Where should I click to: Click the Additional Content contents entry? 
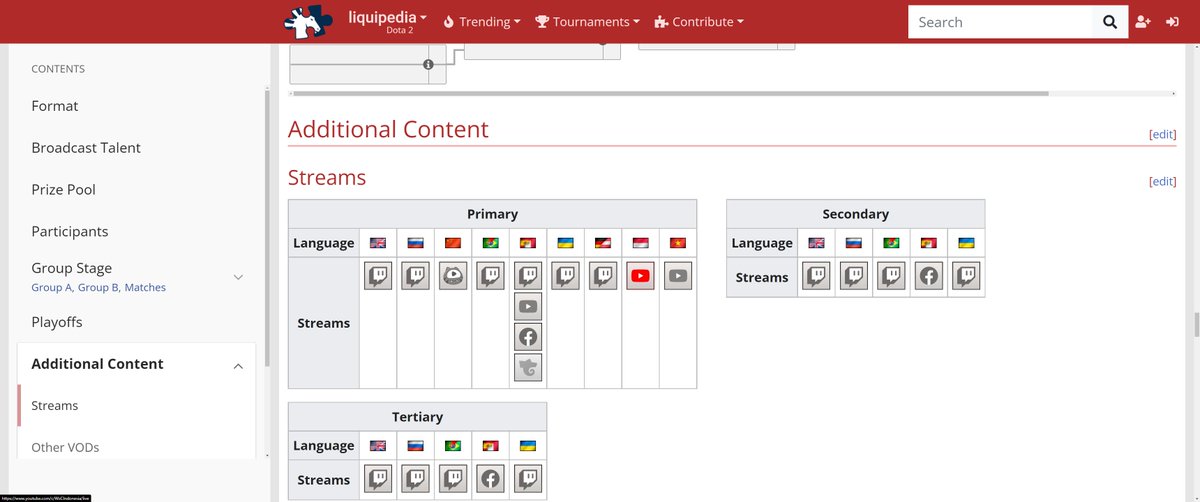tap(97, 364)
